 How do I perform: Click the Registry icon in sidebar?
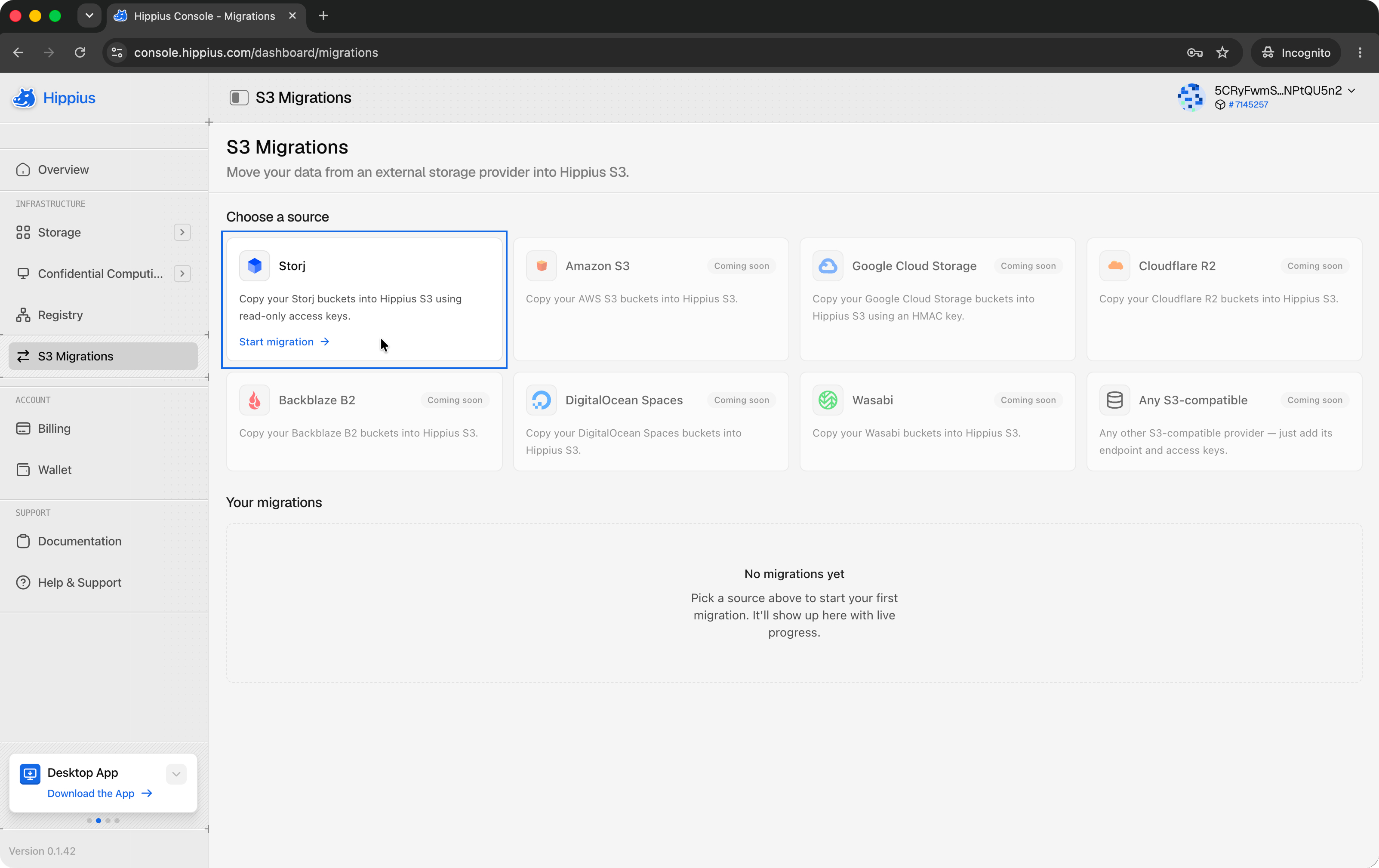(23, 315)
